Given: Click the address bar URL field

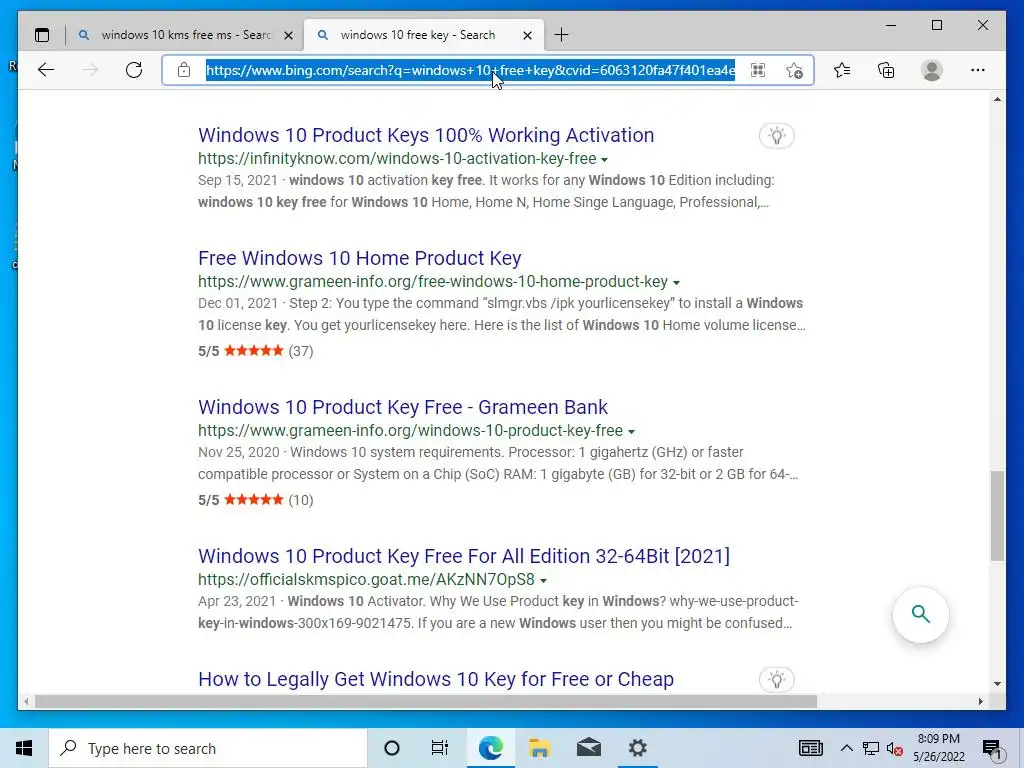Looking at the screenshot, I should [x=470, y=70].
